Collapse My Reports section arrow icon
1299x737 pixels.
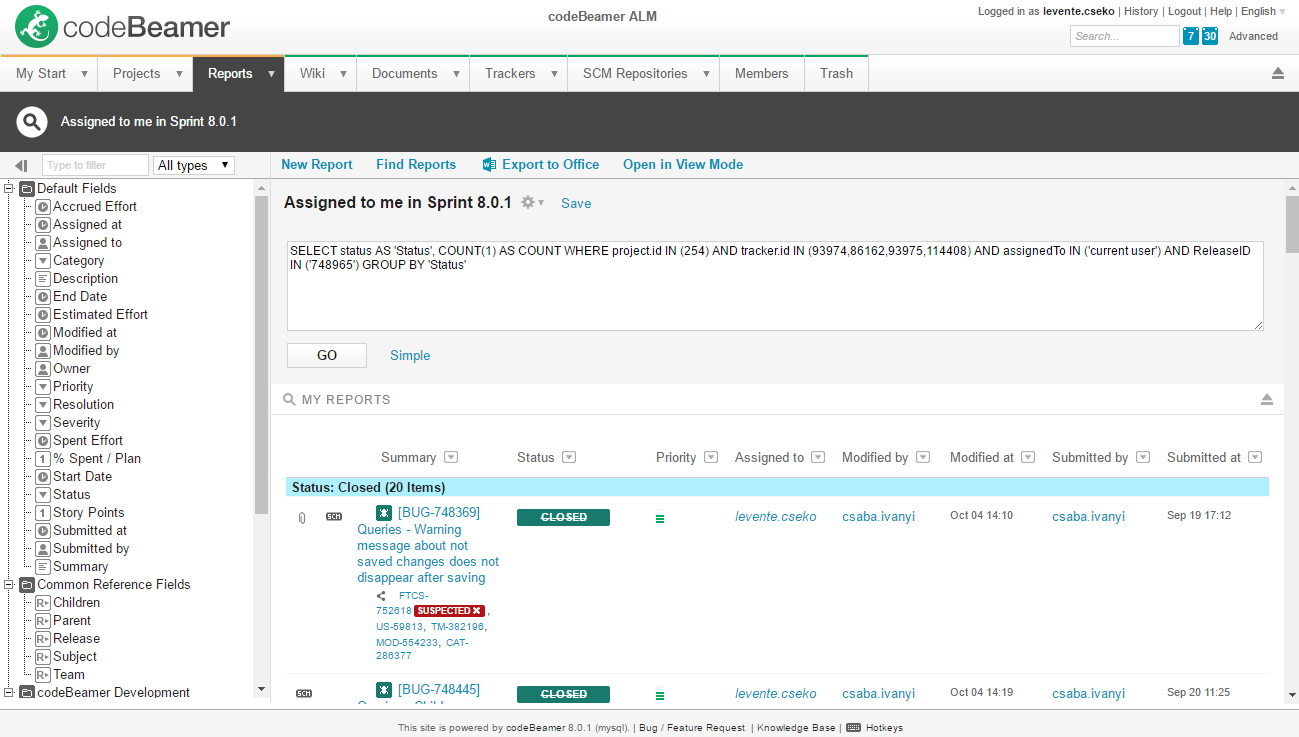[x=1267, y=400]
